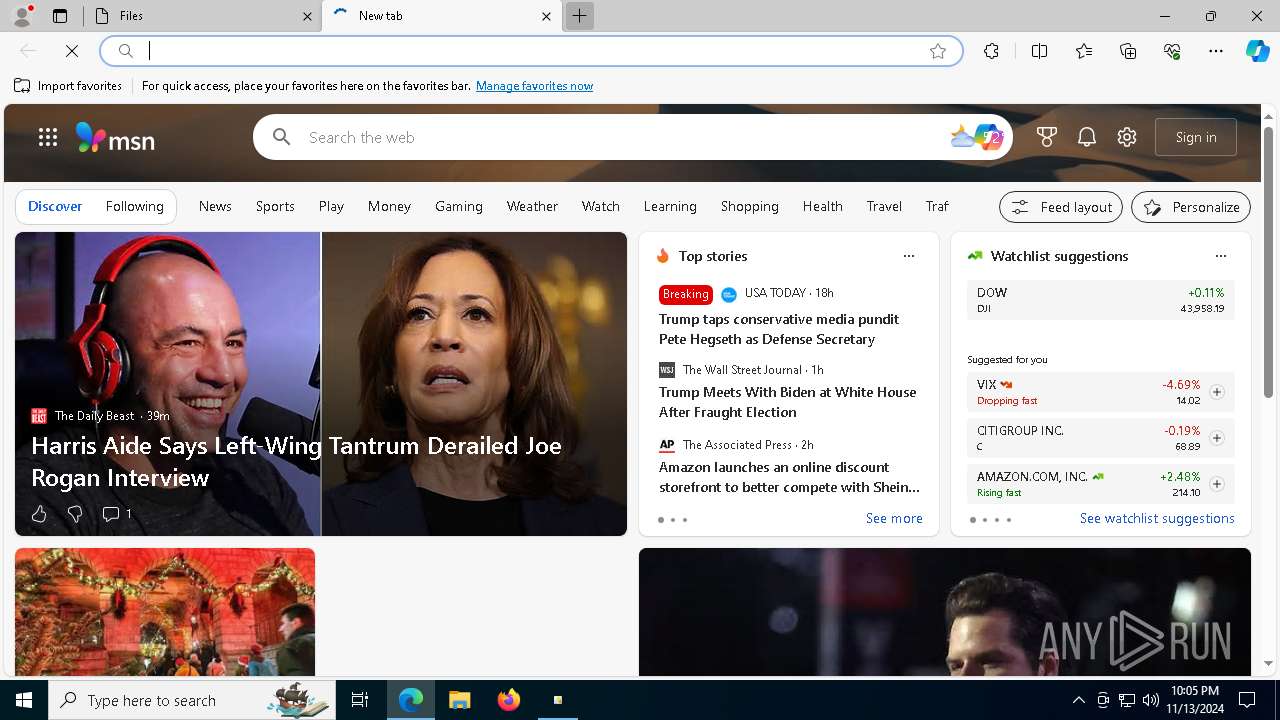1280x720 pixels.
Task: Launch Firefox from the taskbar
Action: [508, 700]
